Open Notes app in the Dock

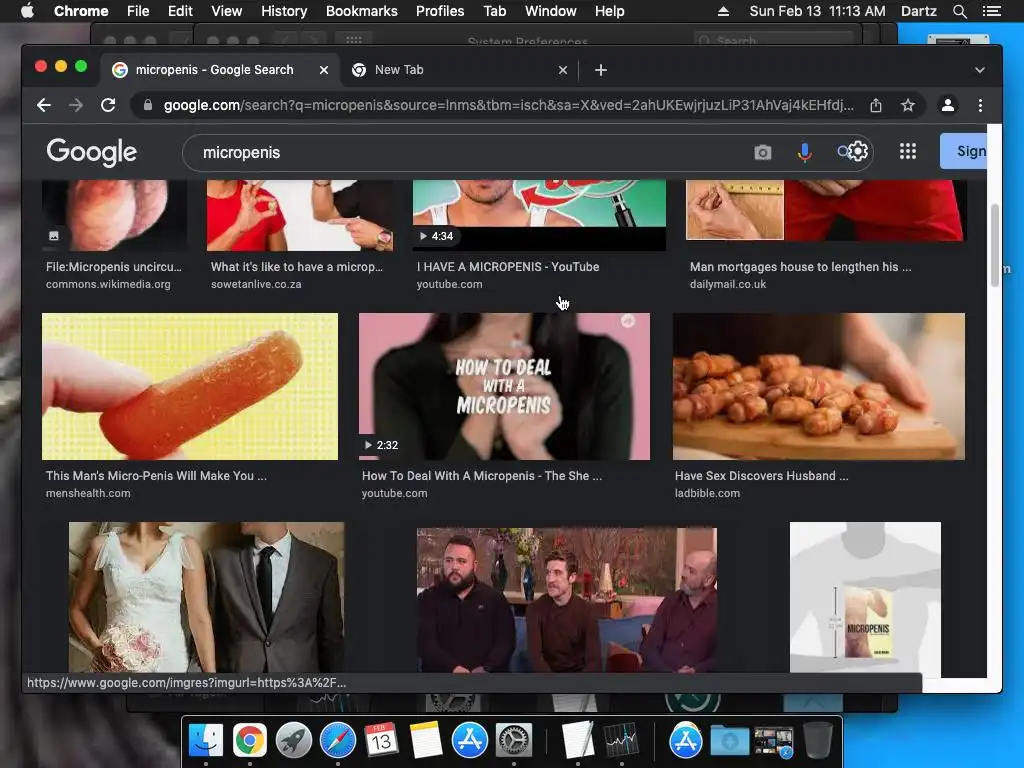tap(426, 740)
